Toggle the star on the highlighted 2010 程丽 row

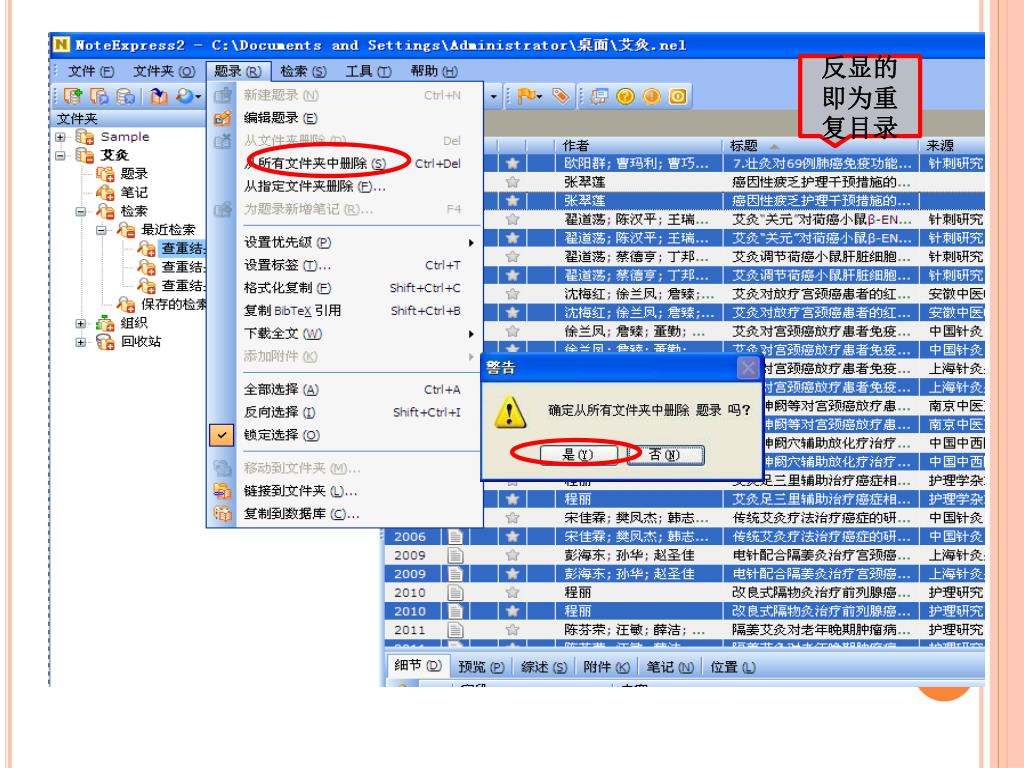click(x=513, y=611)
